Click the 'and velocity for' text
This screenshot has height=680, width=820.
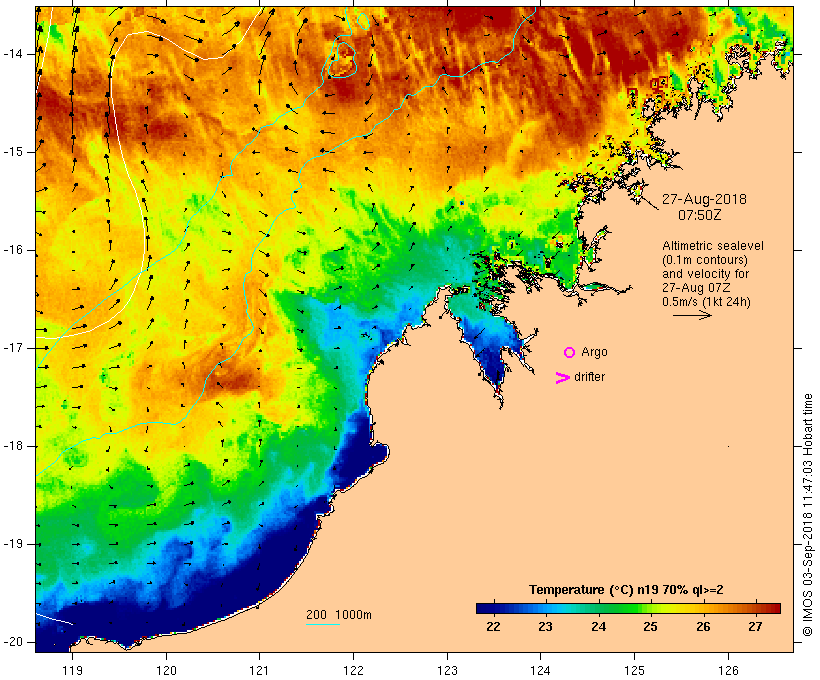(x=705, y=274)
